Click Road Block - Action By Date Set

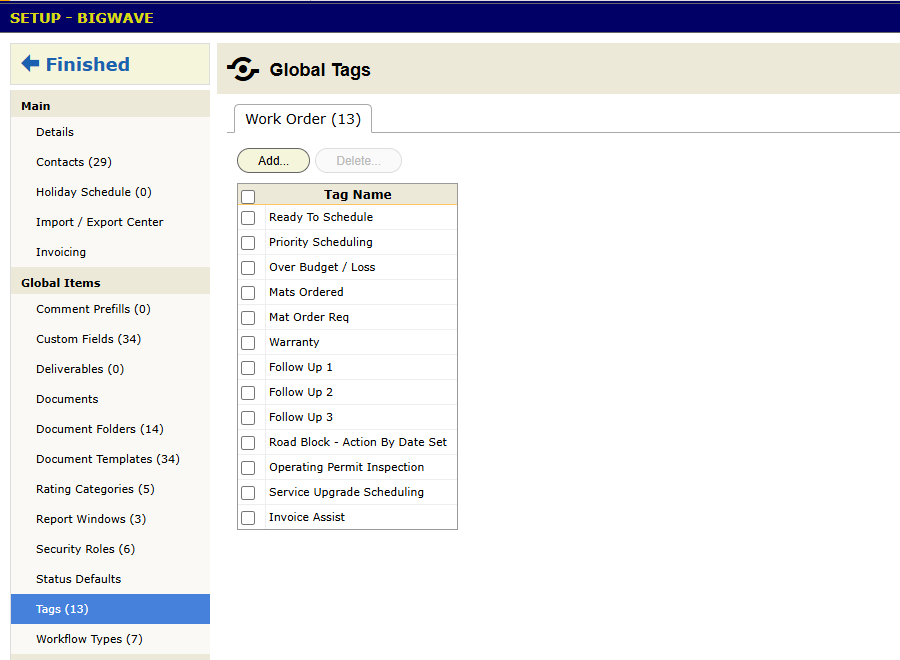pos(358,442)
